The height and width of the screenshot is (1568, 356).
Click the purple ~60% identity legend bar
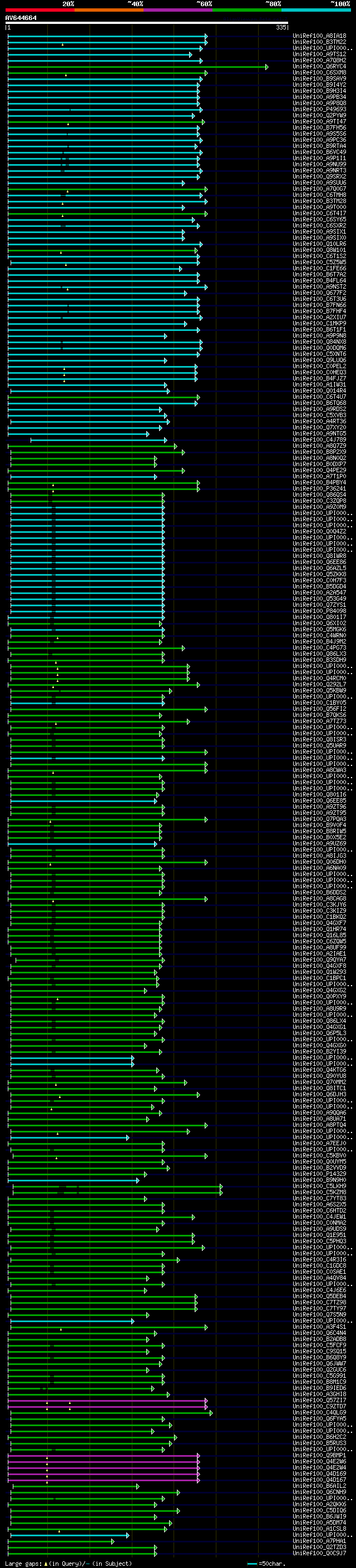coord(179,10)
